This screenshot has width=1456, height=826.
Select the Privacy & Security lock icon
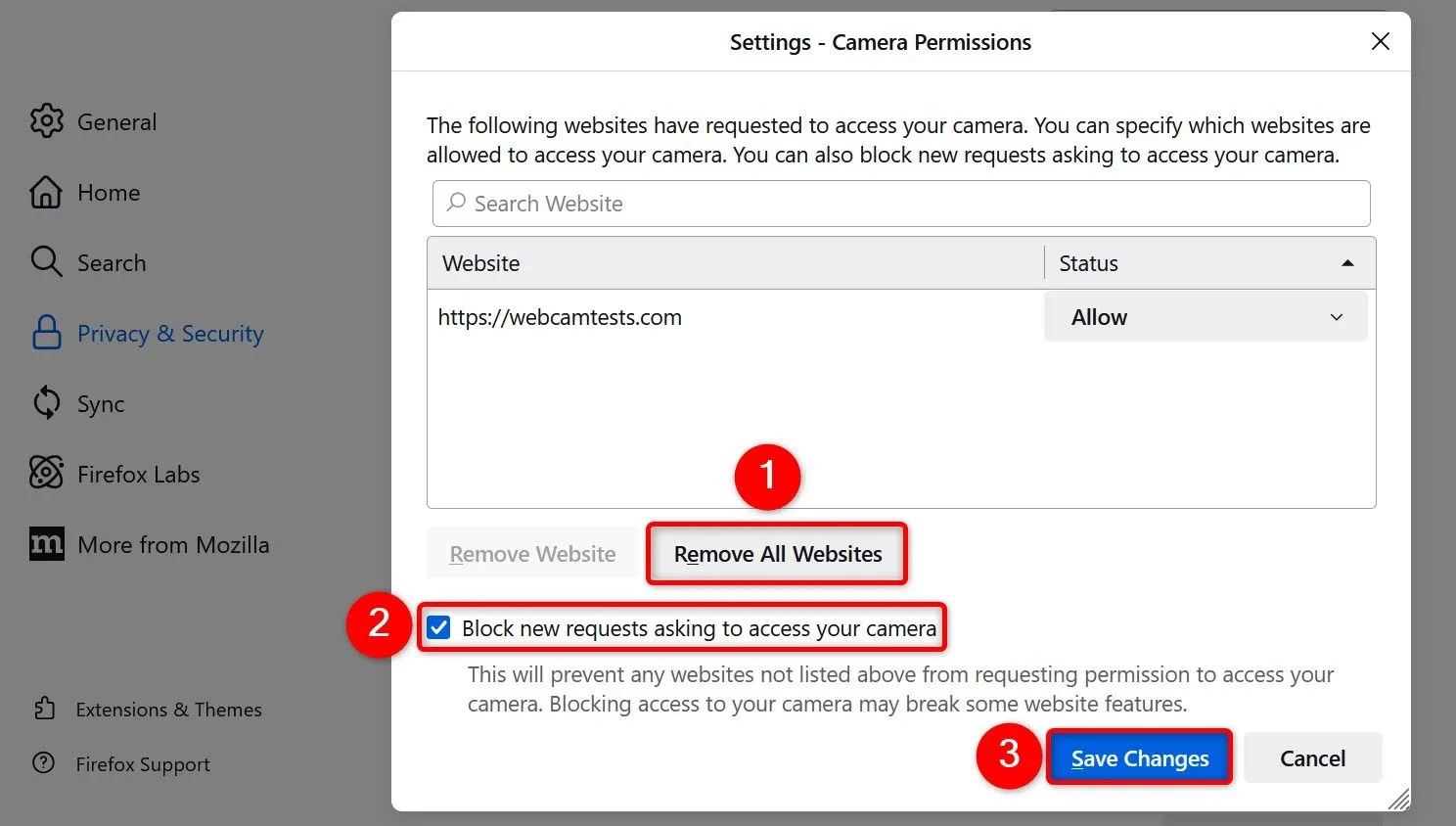click(46, 333)
